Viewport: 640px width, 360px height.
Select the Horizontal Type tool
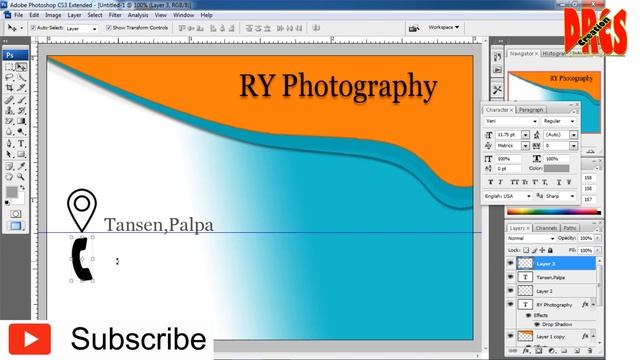(x=21, y=143)
